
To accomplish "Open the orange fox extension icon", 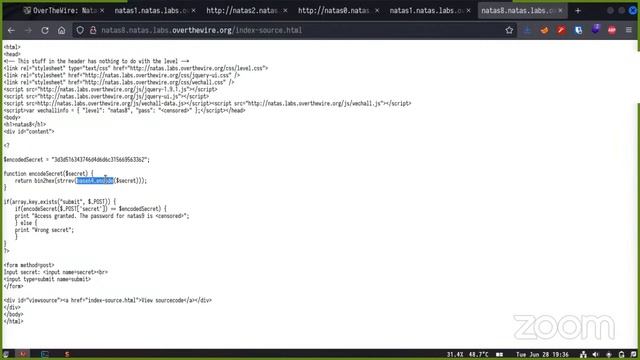I will click(544, 30).
